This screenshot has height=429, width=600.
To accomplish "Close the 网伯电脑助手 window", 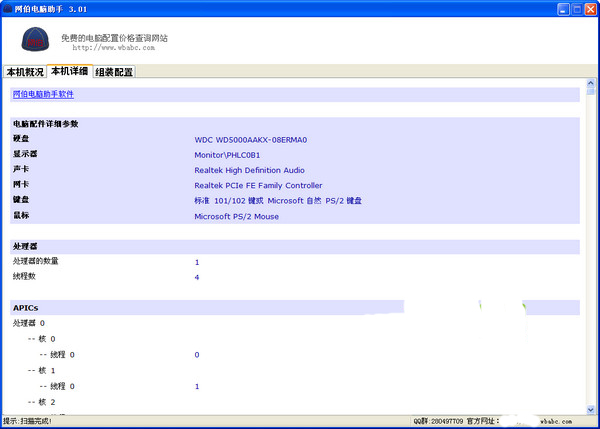I will [x=590, y=9].
